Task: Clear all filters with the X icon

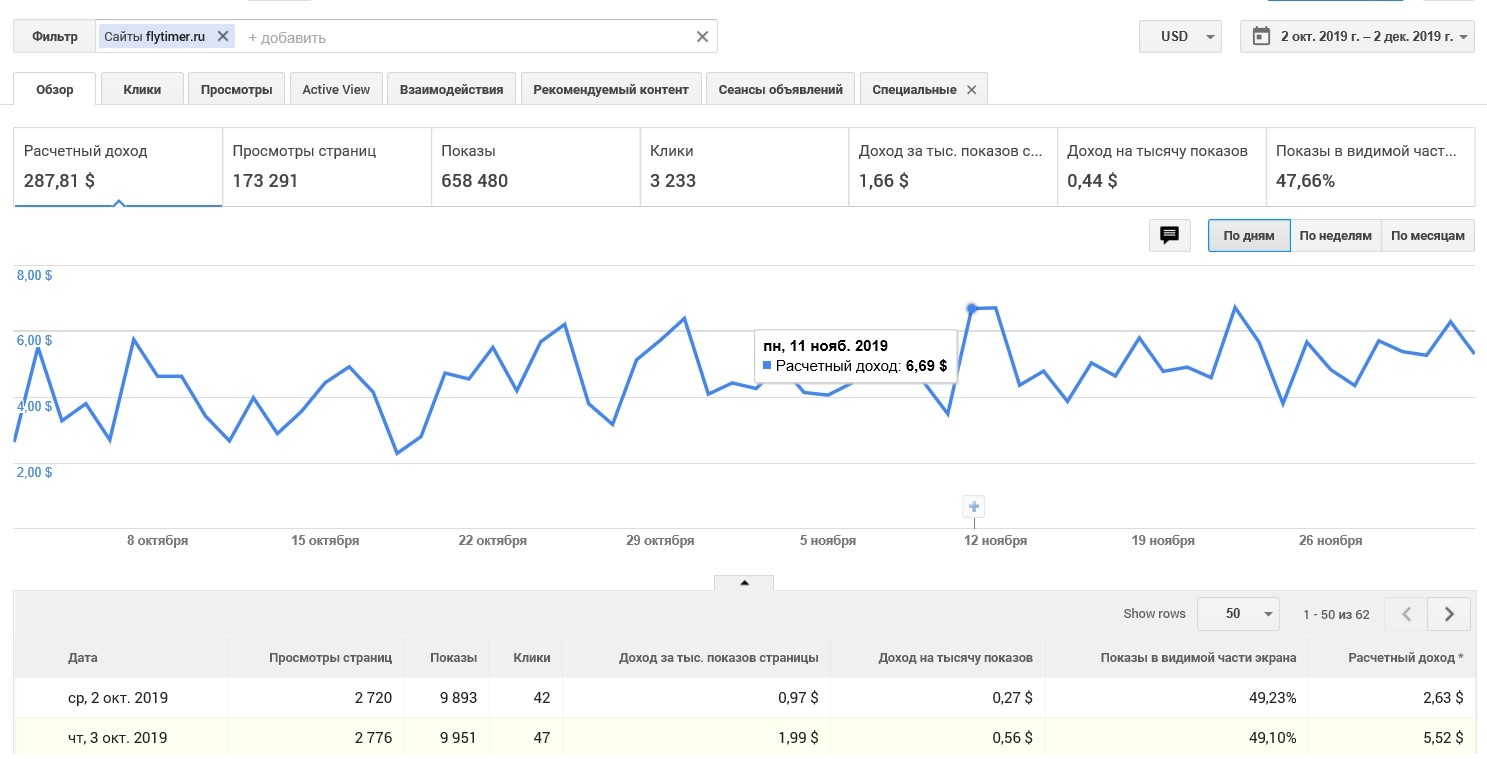Action: (702, 37)
